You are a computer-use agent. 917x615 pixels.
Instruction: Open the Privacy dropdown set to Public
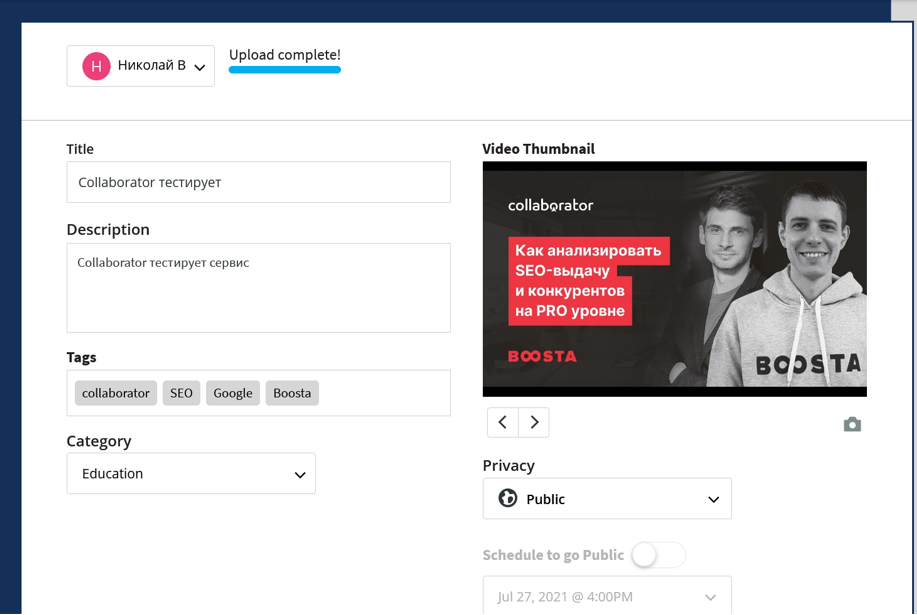click(x=607, y=498)
